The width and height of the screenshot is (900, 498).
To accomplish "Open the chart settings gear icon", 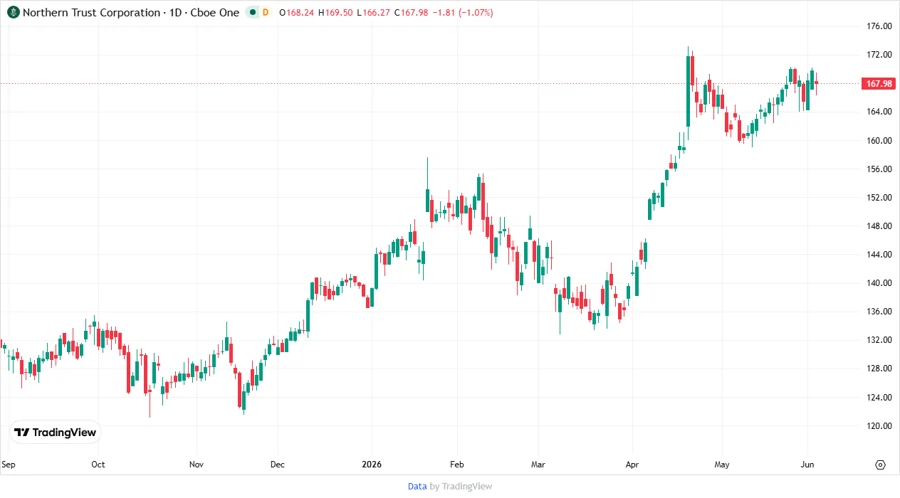I will point(880,465).
